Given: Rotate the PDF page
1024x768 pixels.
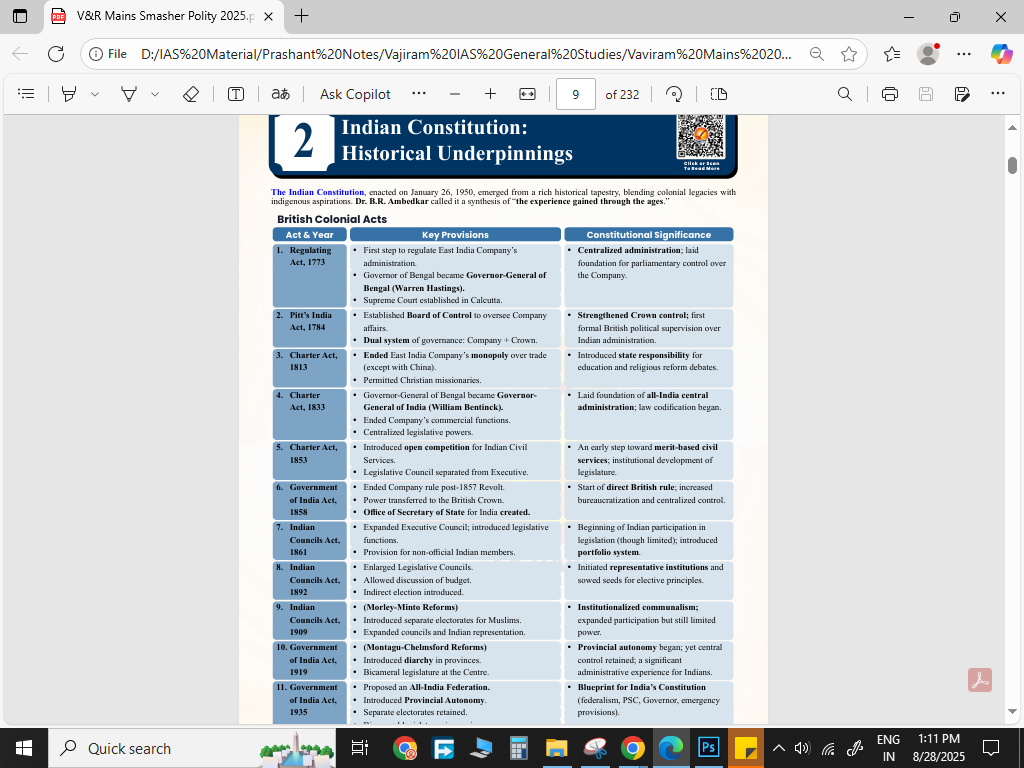Looking at the screenshot, I should (674, 94).
